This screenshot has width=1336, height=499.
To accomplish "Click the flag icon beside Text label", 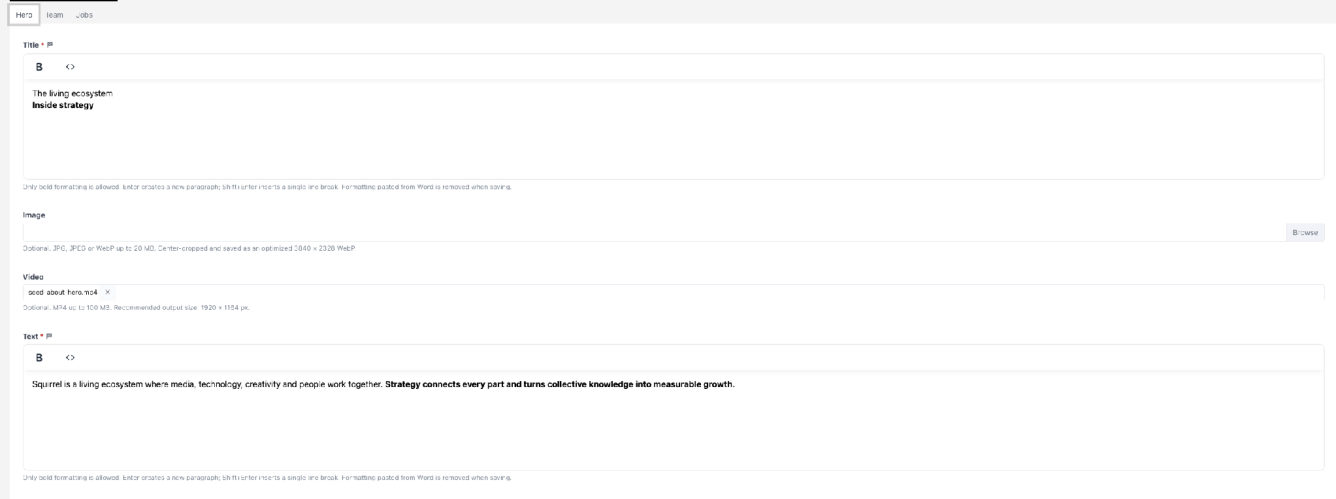I will click(50, 337).
